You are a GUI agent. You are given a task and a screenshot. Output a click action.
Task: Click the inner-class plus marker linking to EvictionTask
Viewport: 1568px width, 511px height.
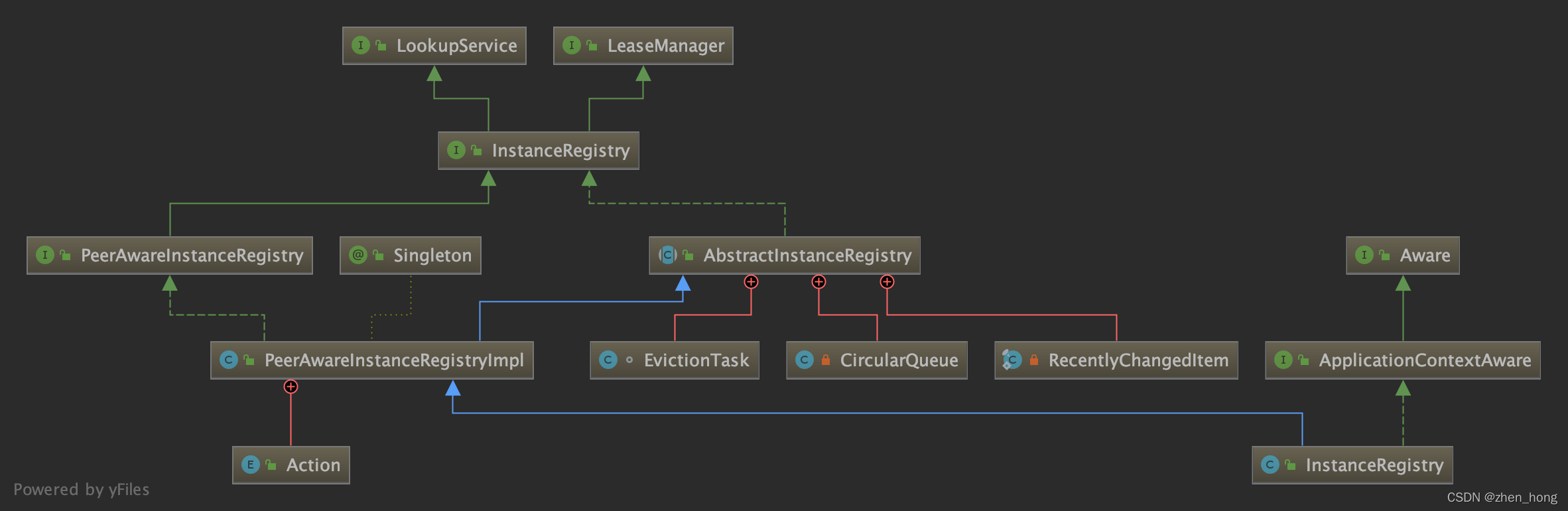(x=751, y=282)
